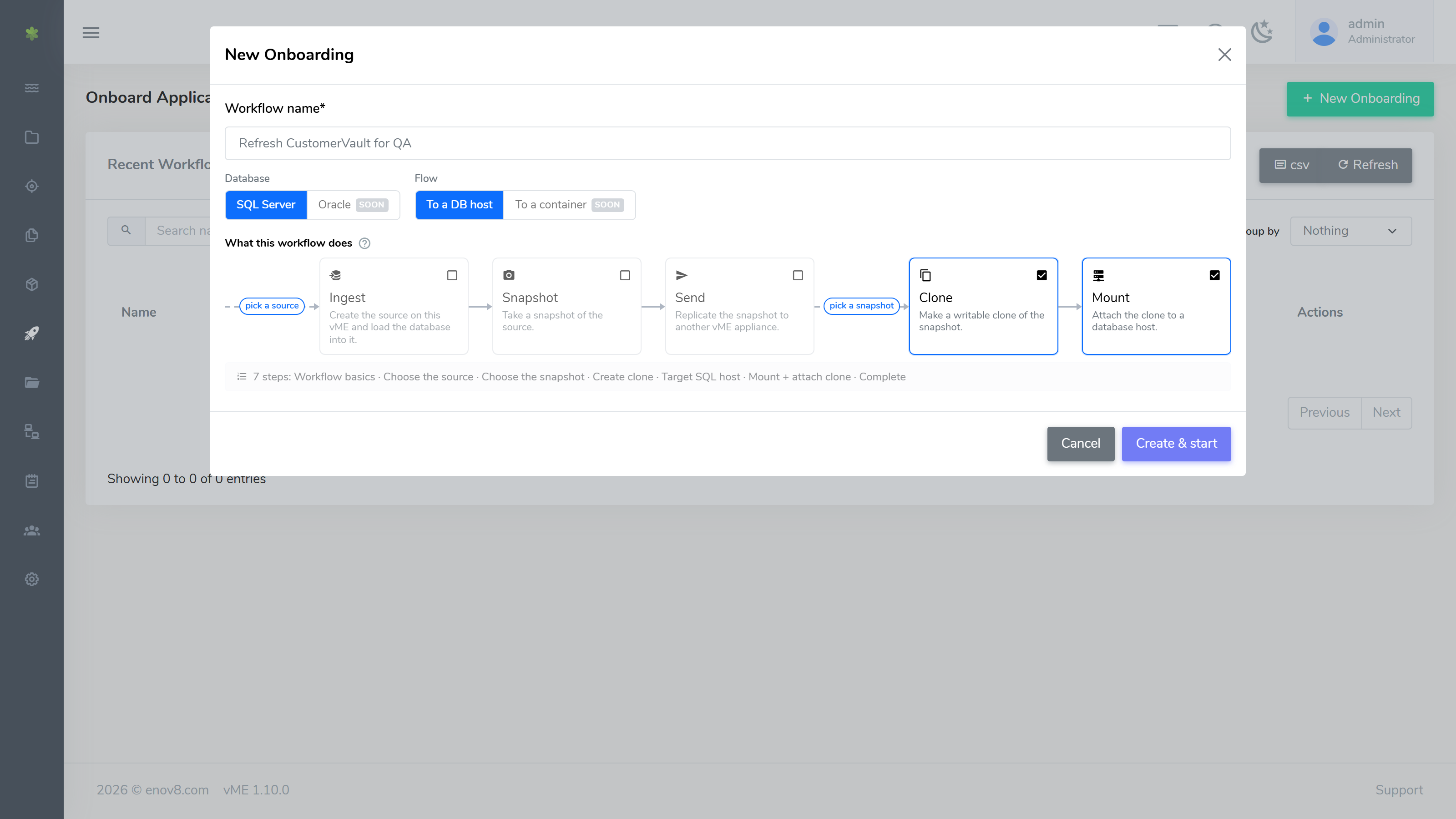Open the open-folder sidebar item
This screenshot has height=819, width=1456.
[32, 383]
